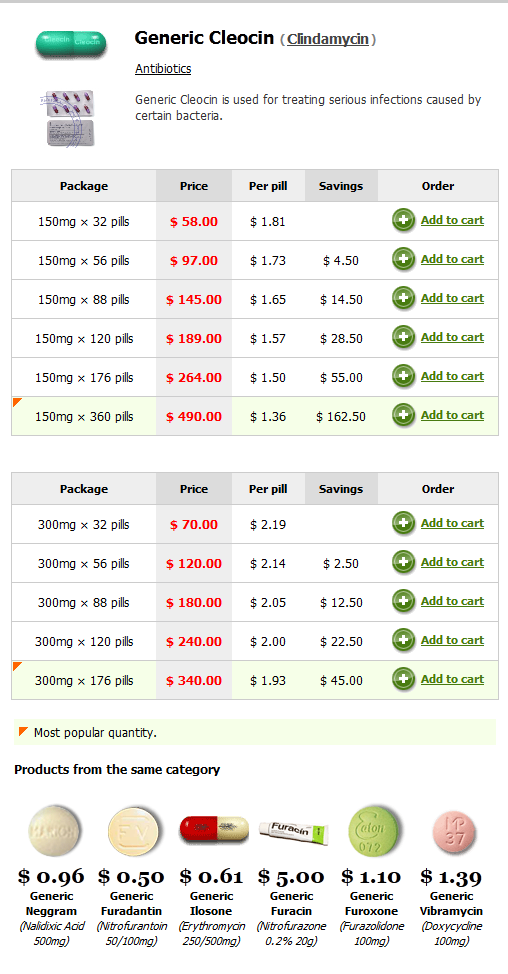This screenshot has height=974, width=508.
Task: Open the Cleocin blister pack image
Action: [x=70, y=117]
